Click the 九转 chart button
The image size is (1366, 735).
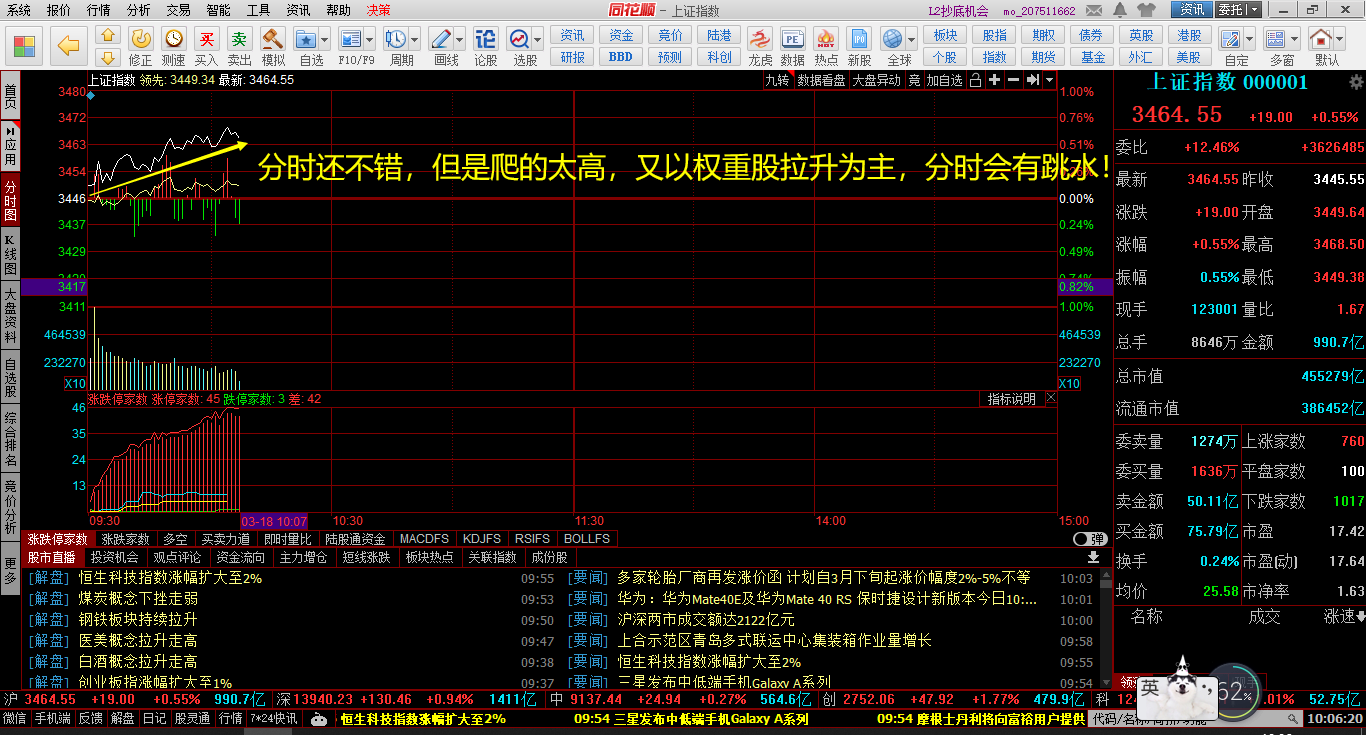[777, 80]
